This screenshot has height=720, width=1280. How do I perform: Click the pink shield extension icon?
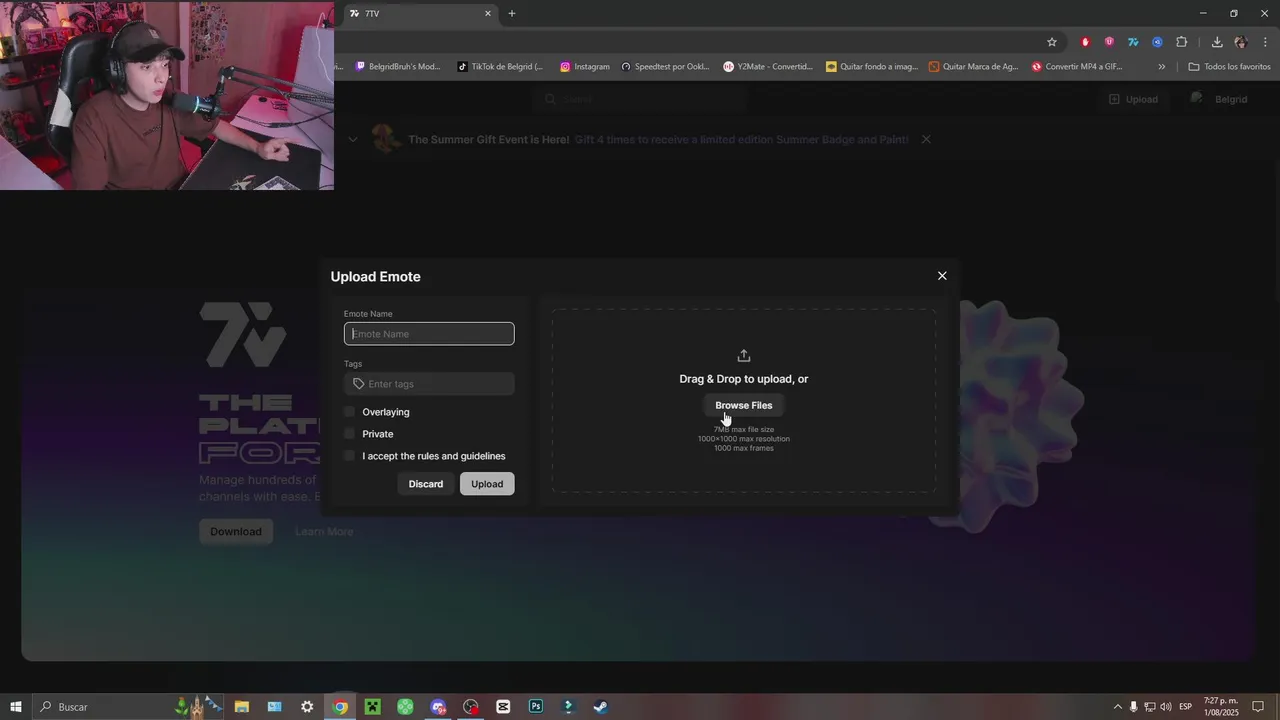1109,42
